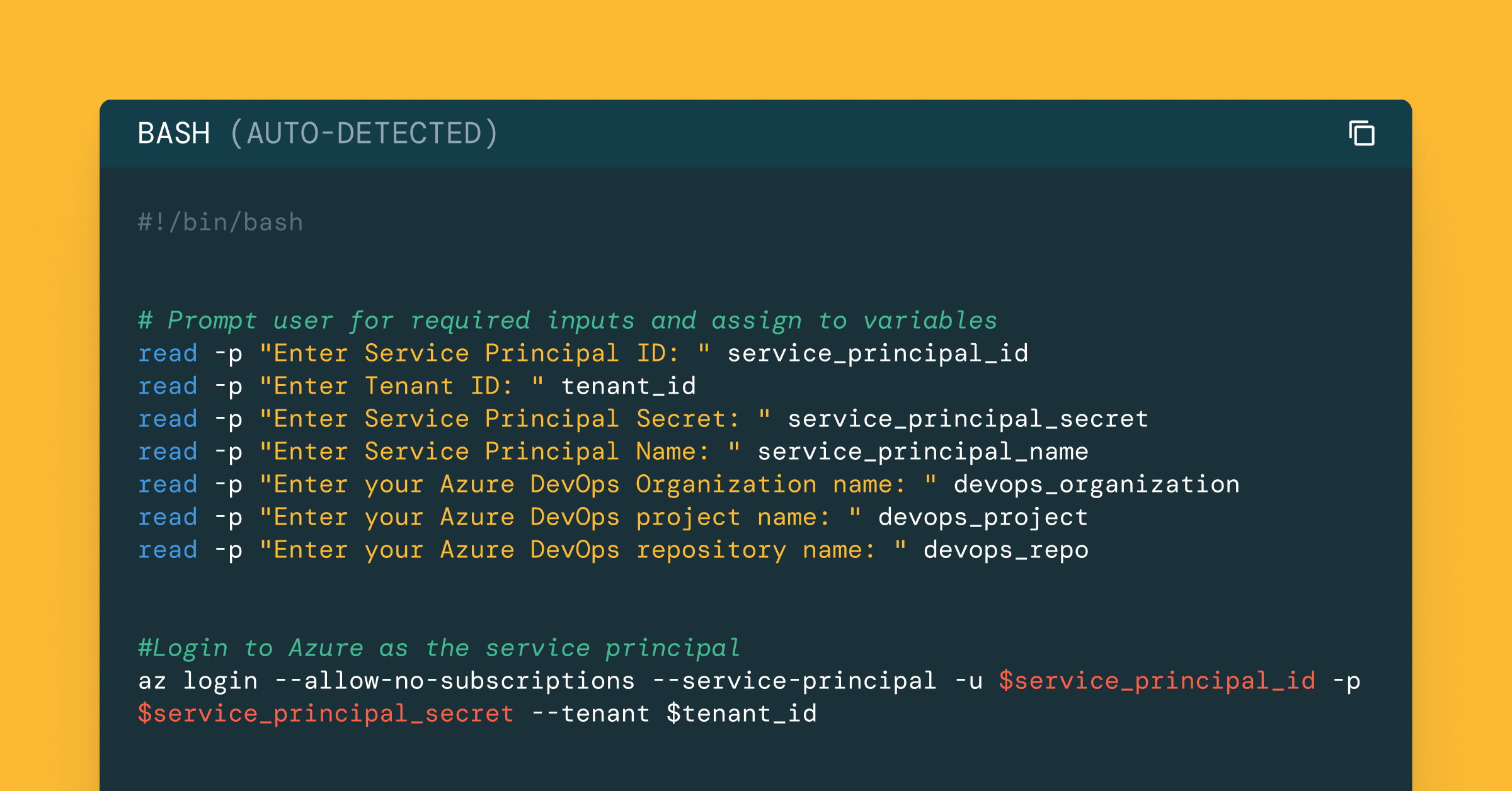The image size is (1512, 791).
Task: Select the shebang line #!/bin/bash
Action: coord(220,221)
